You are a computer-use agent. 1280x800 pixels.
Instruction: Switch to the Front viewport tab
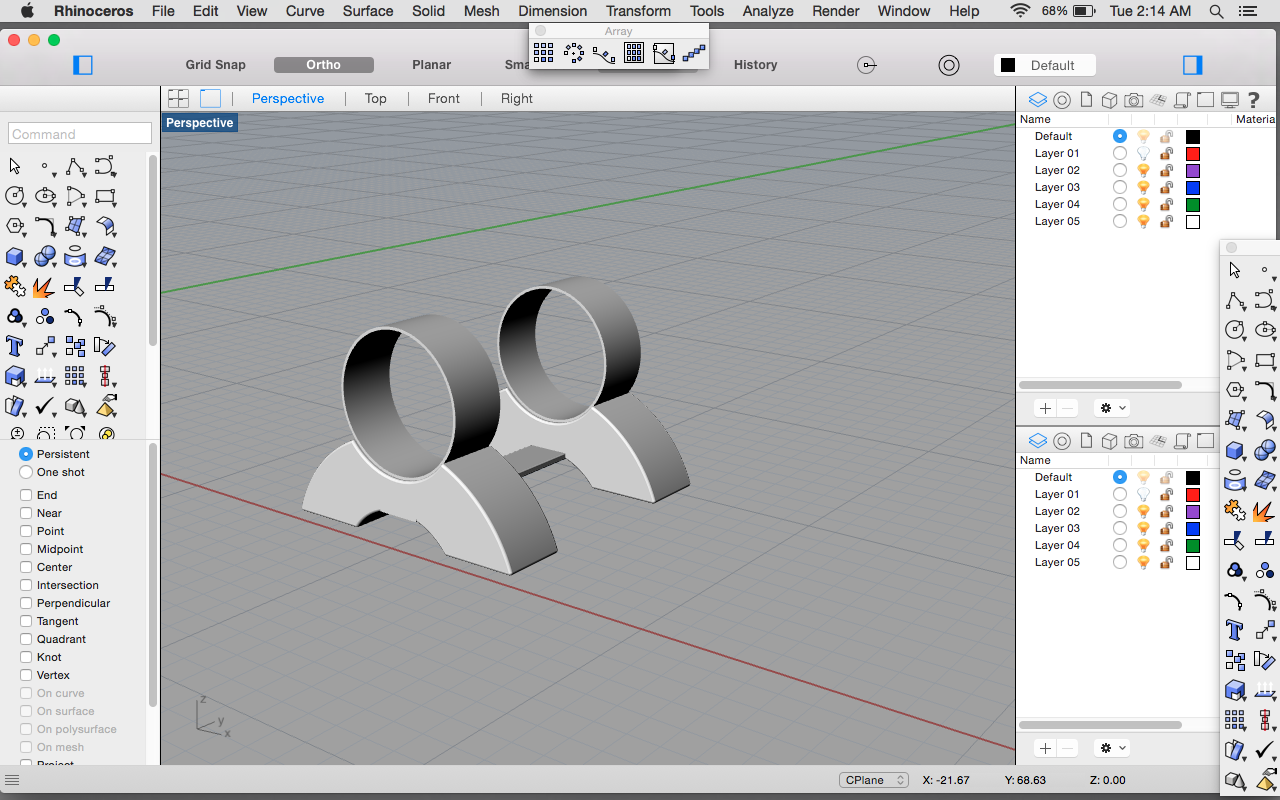tap(444, 98)
